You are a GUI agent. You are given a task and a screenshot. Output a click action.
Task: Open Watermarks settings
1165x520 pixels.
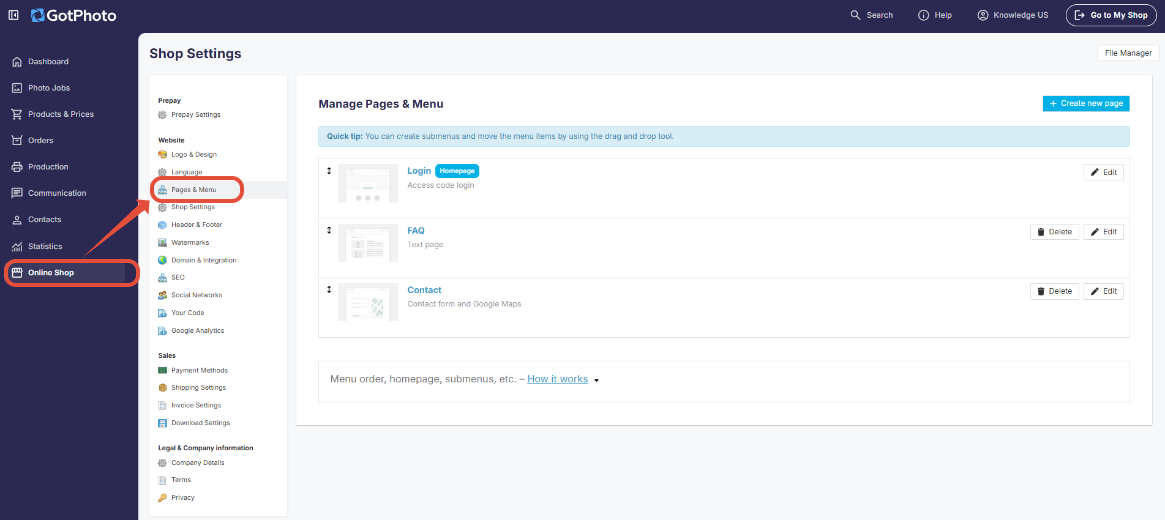click(x=189, y=242)
